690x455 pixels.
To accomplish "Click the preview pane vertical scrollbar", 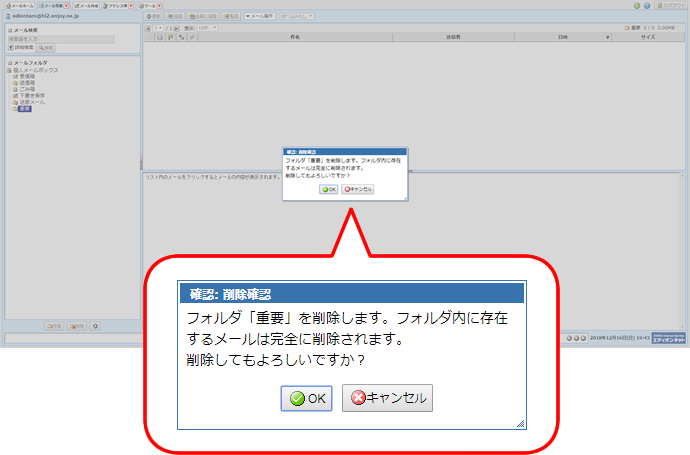I will [x=683, y=251].
